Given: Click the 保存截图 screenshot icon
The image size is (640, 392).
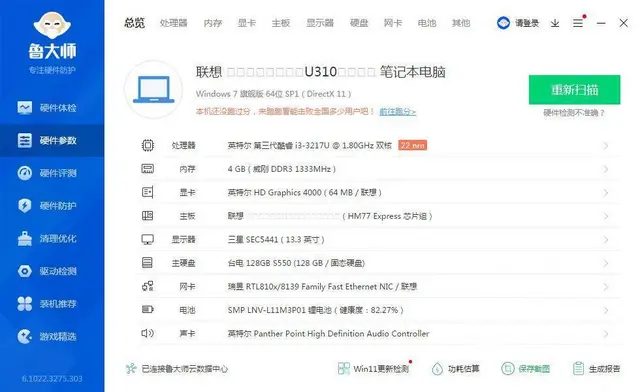Looking at the screenshot, I should 508,369.
